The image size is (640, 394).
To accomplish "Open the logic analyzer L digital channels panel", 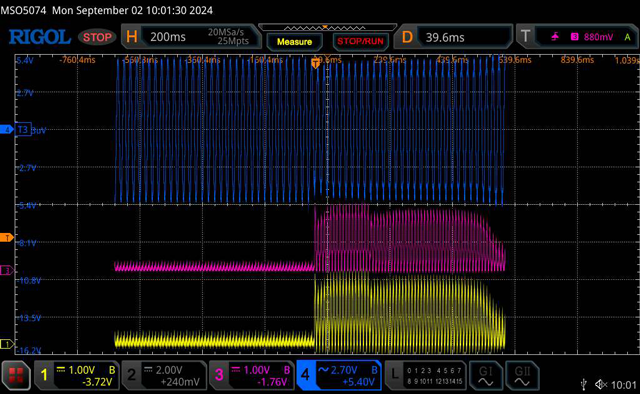I will [x=426, y=375].
